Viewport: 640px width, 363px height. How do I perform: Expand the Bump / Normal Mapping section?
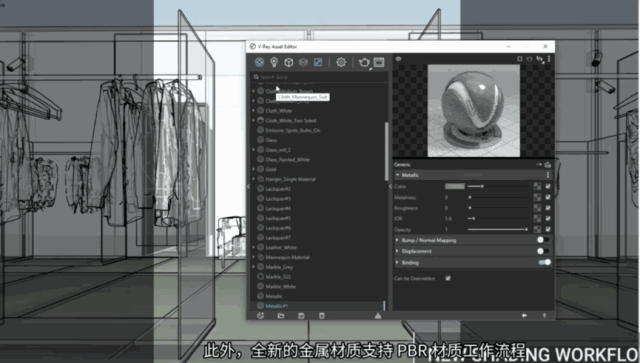(x=397, y=240)
